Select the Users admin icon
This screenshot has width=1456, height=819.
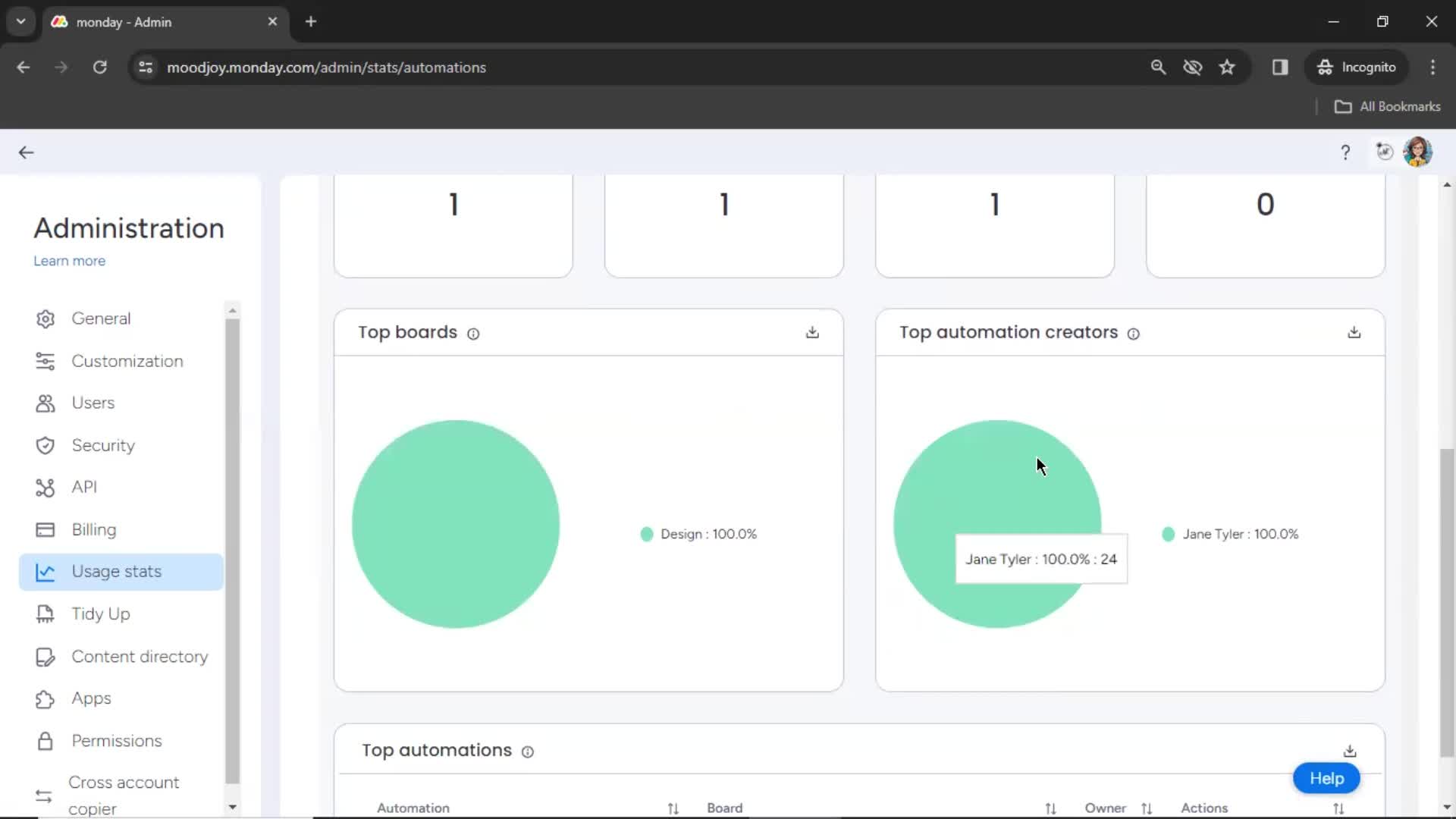click(x=45, y=402)
